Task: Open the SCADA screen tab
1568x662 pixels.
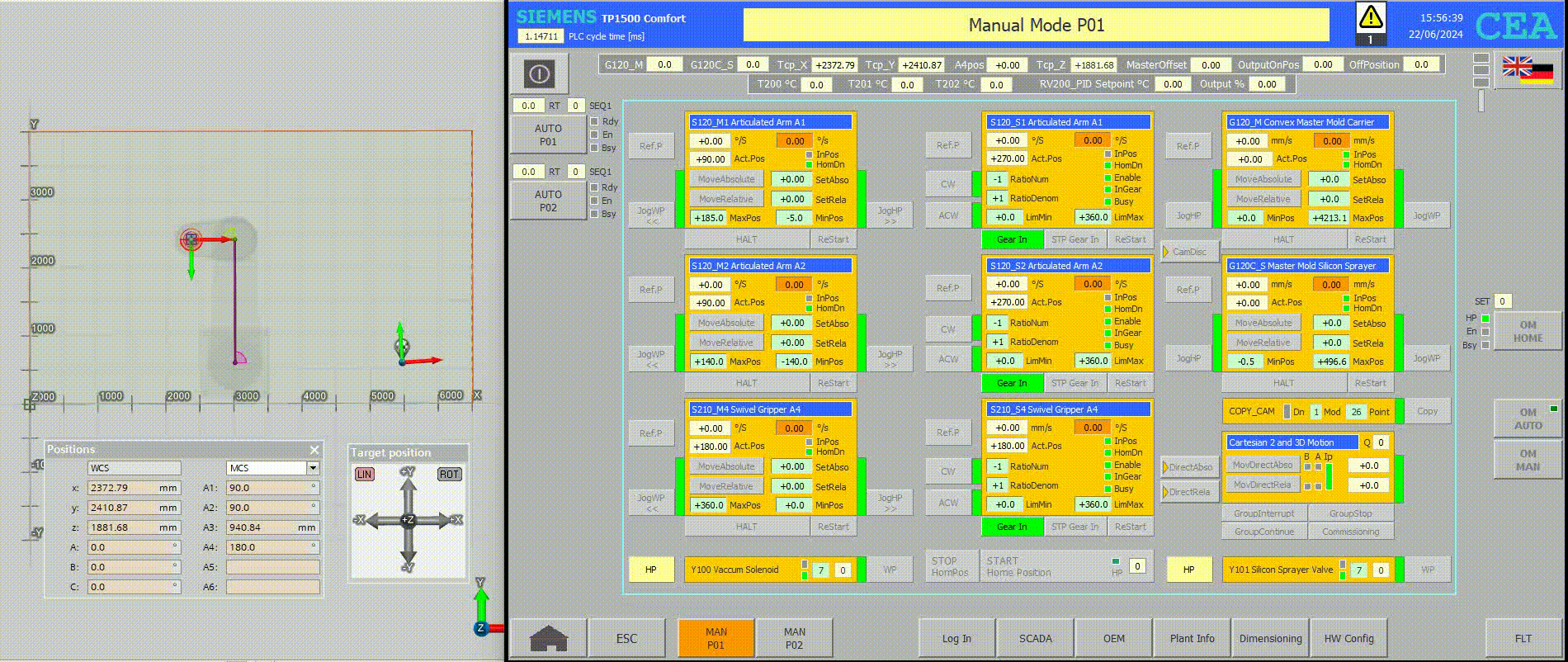Action: coord(1035,638)
